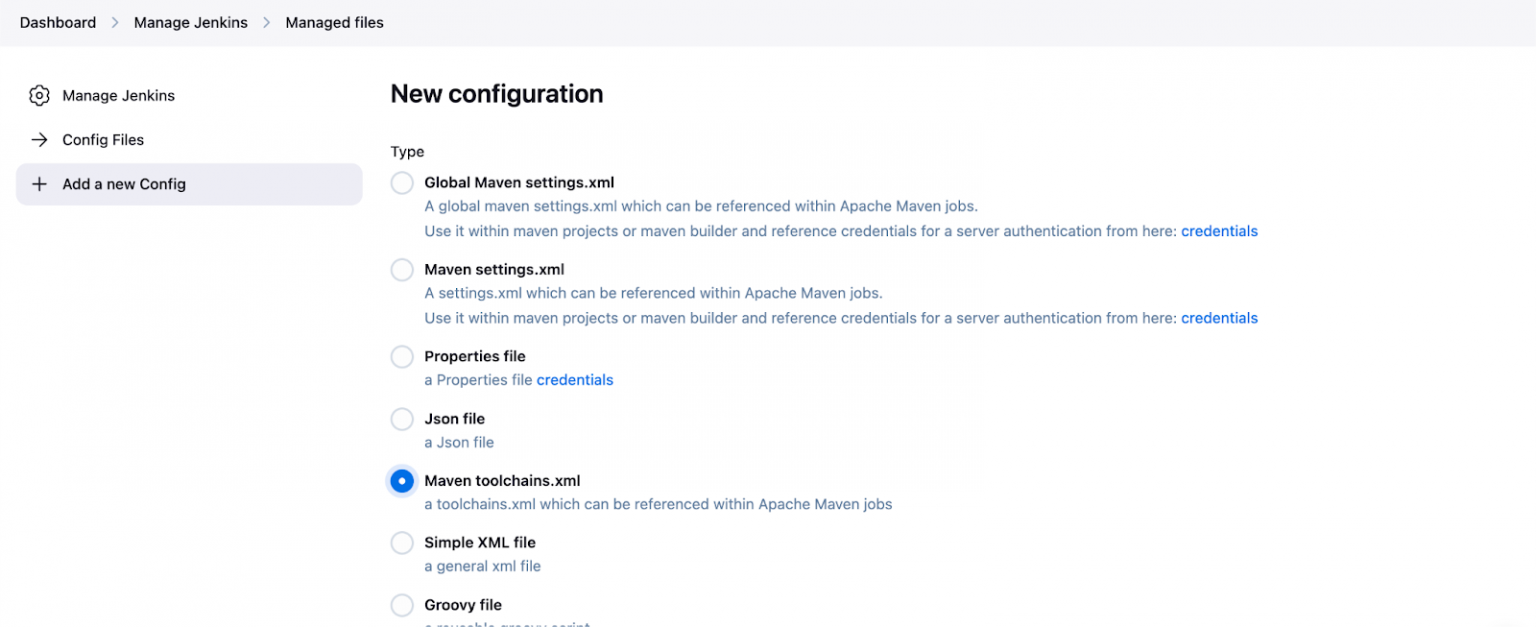1536x627 pixels.
Task: Click the arrow icon next to Config Files
Action: [x=39, y=140]
